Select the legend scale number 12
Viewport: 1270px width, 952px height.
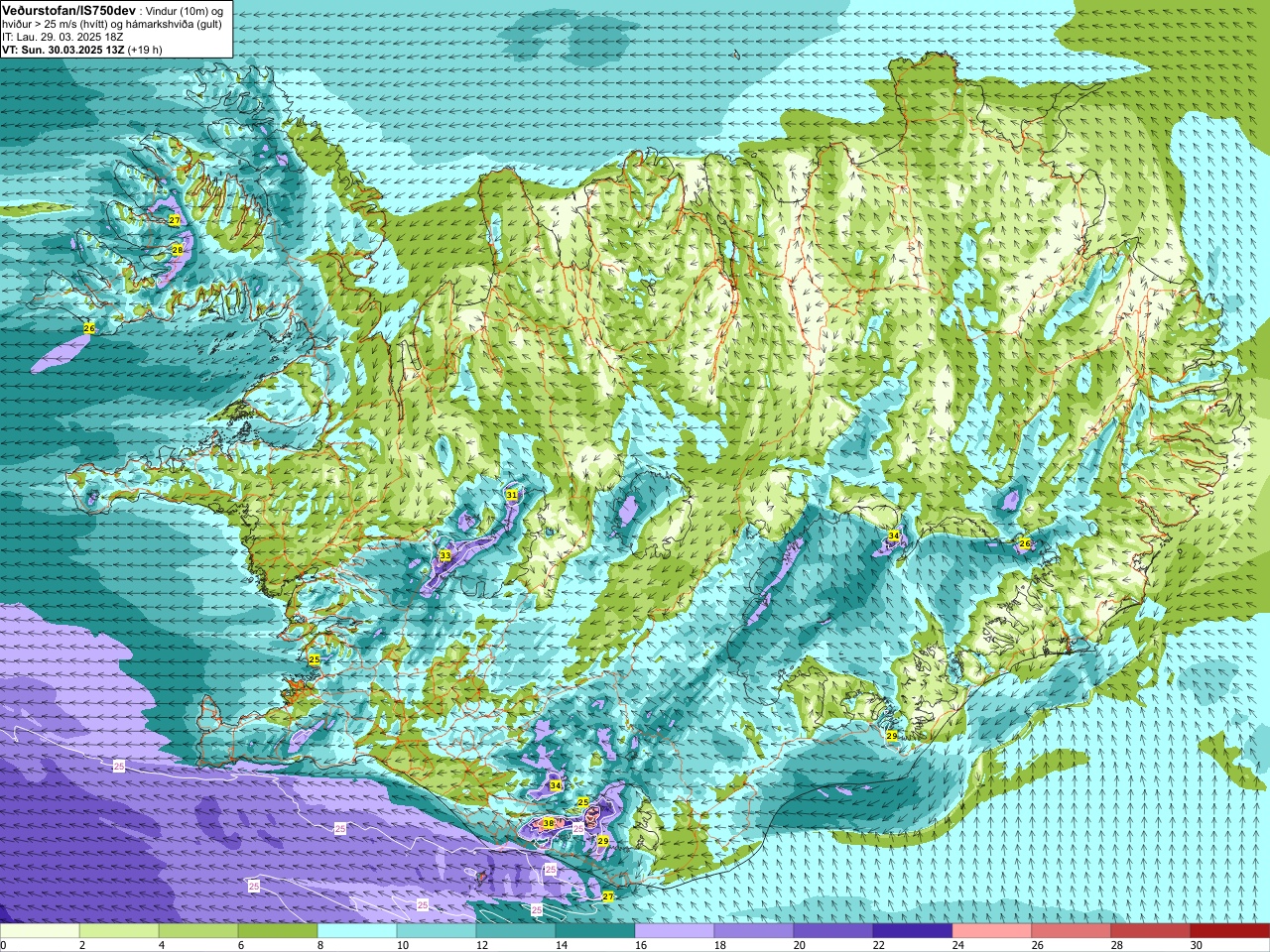[482, 945]
